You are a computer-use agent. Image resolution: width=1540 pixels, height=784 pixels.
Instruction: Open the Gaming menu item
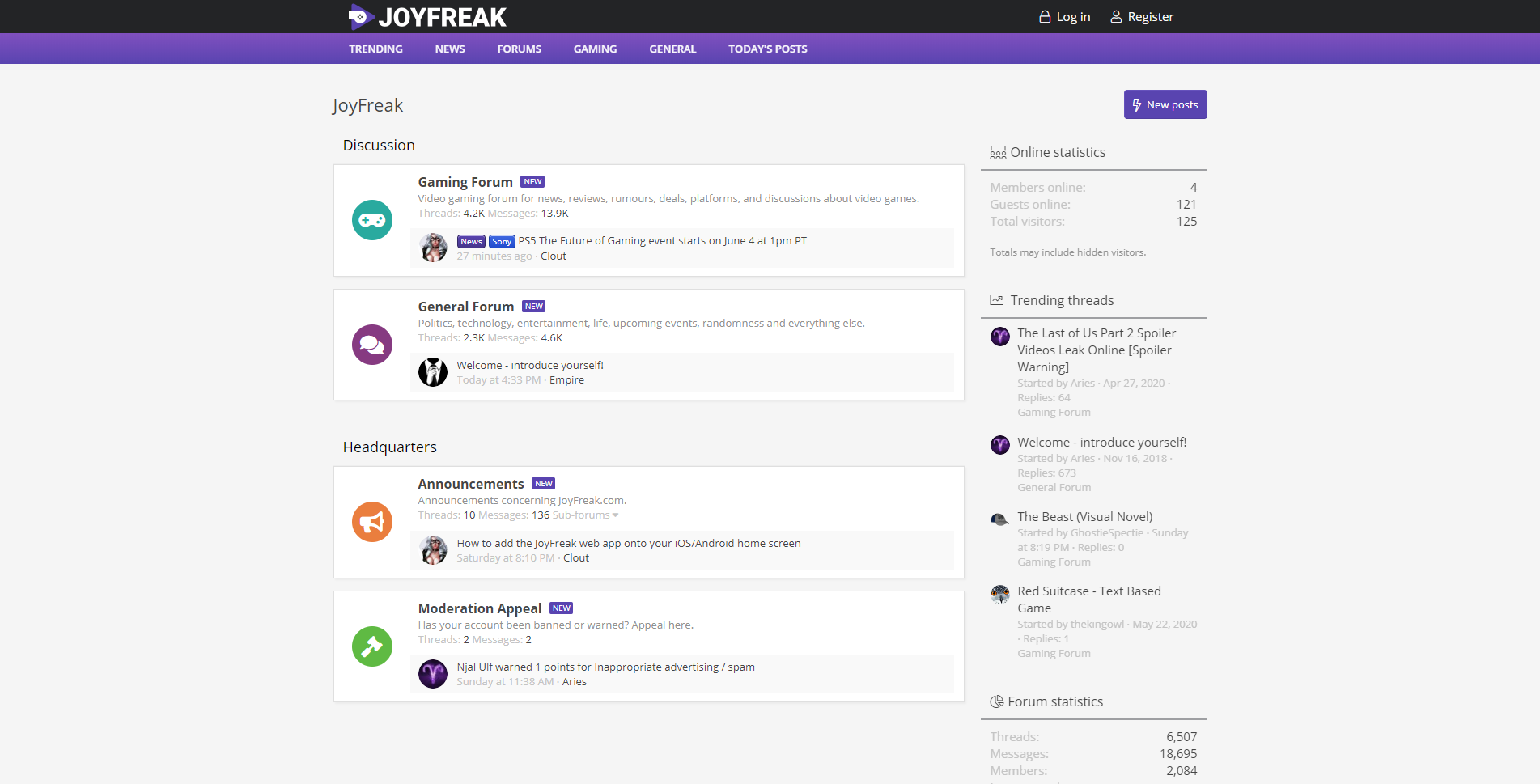(595, 49)
